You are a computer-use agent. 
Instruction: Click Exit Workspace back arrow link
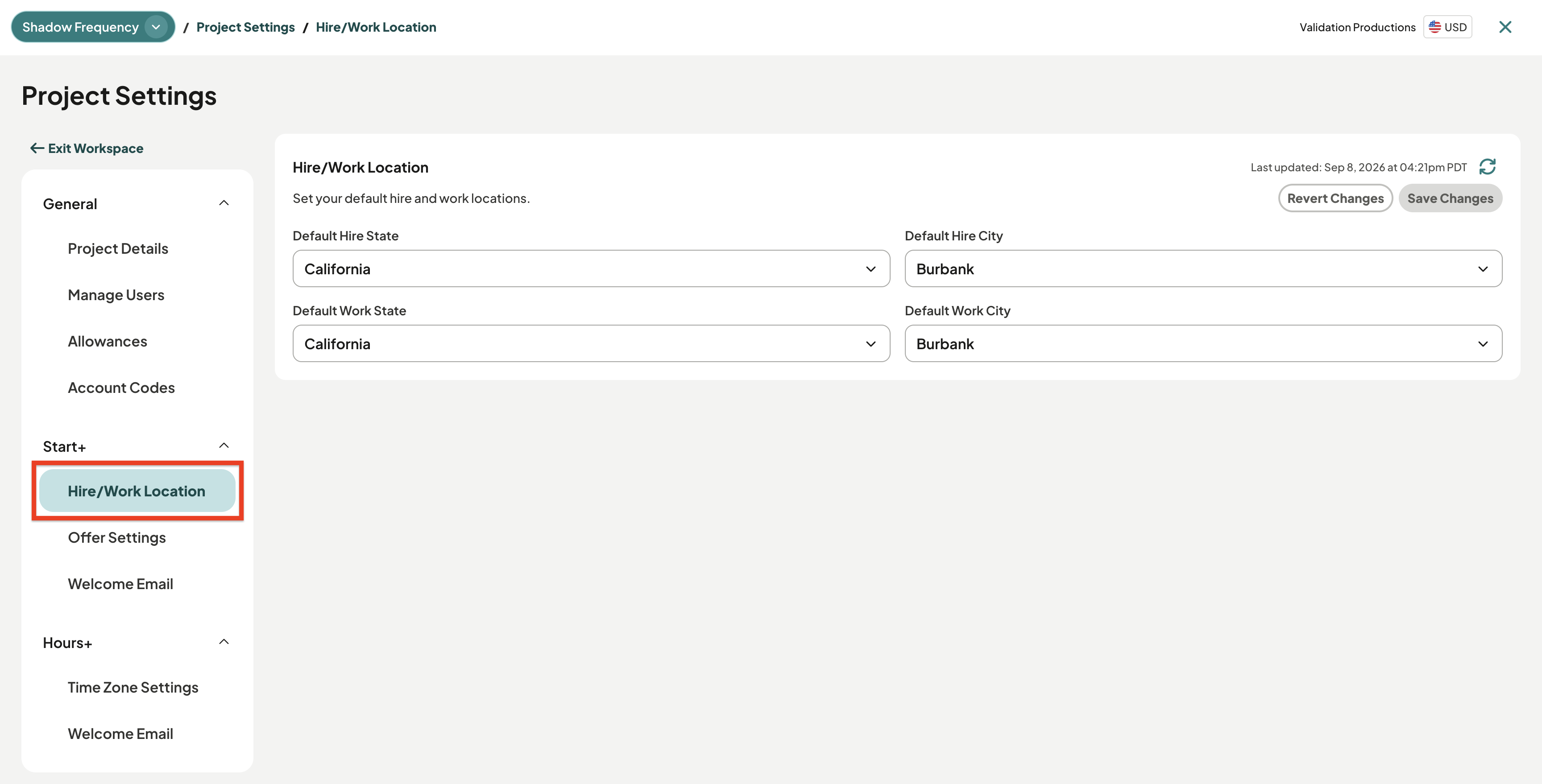click(87, 149)
